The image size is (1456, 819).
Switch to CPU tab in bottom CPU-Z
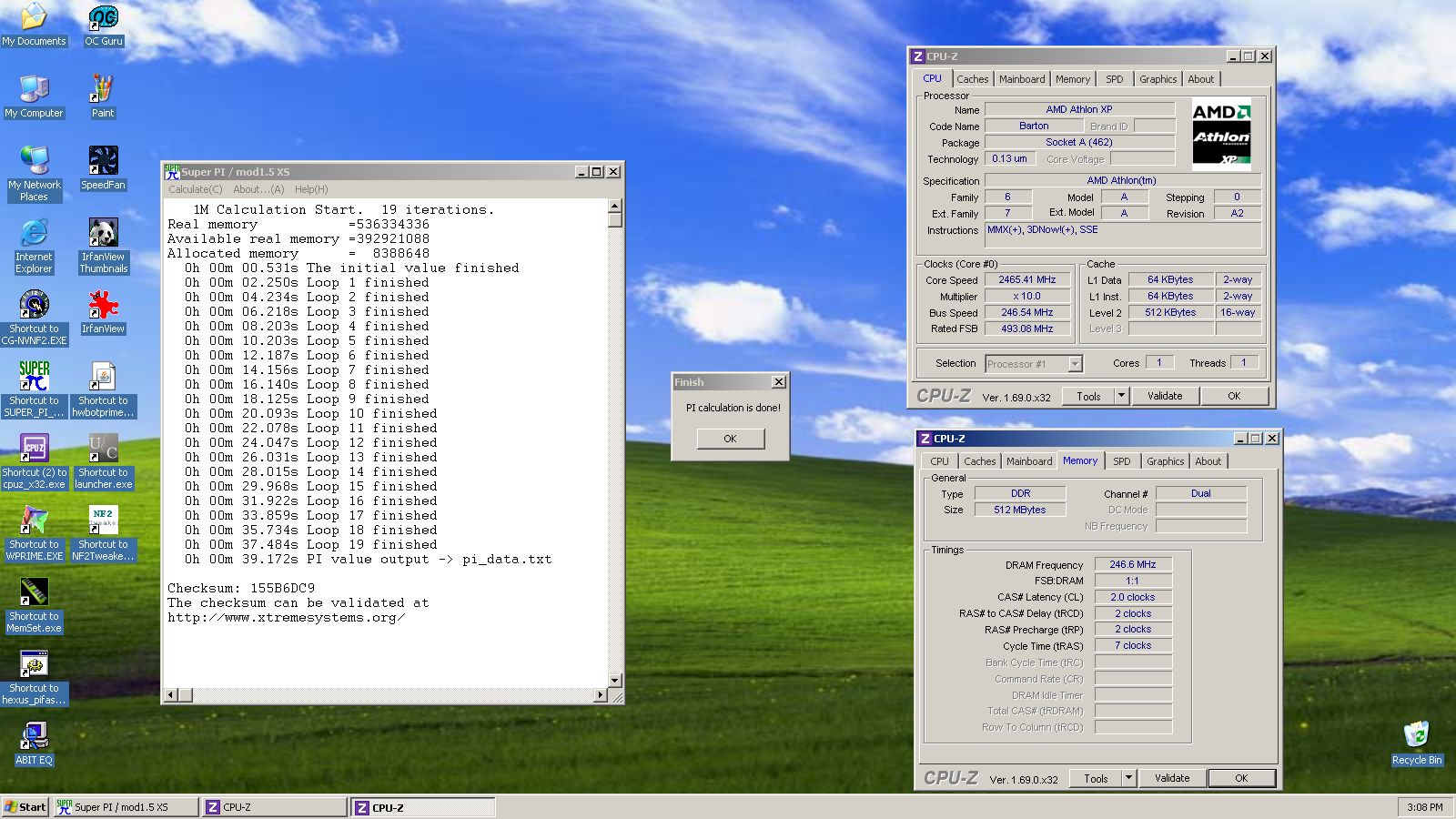[940, 461]
